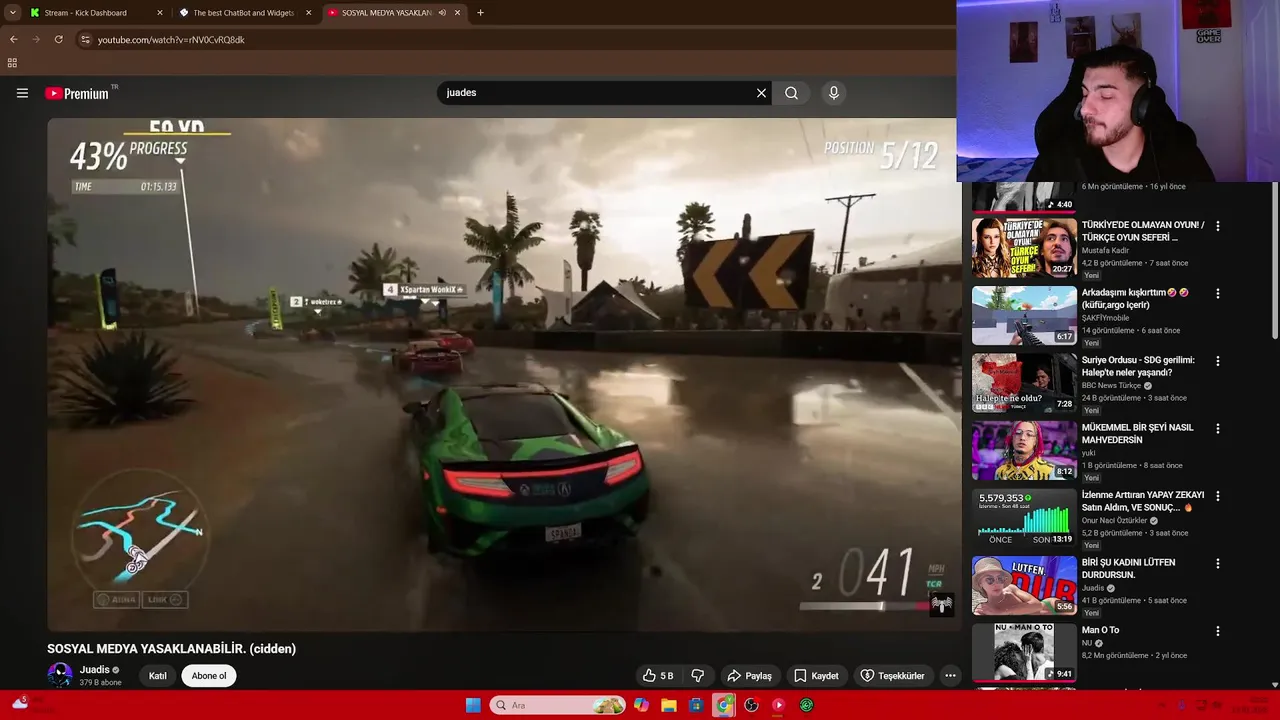Screen dimensions: 1280x720
Task: Open the Juadis channel name link
Action: 95,670
